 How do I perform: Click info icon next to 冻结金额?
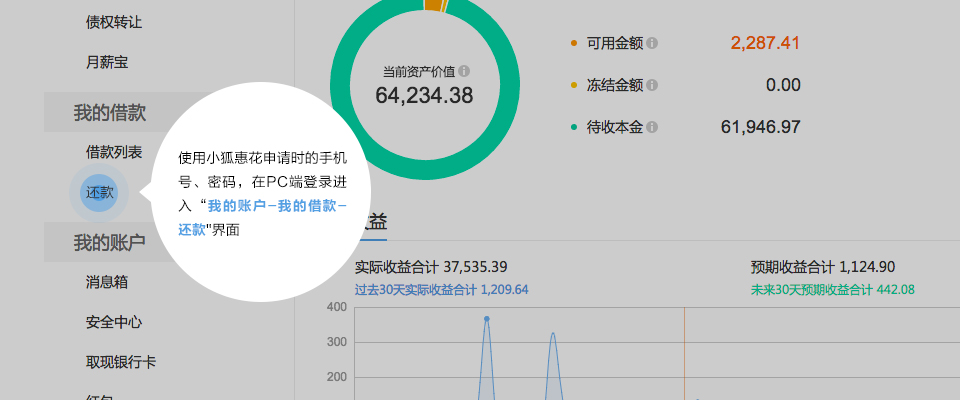tap(652, 85)
